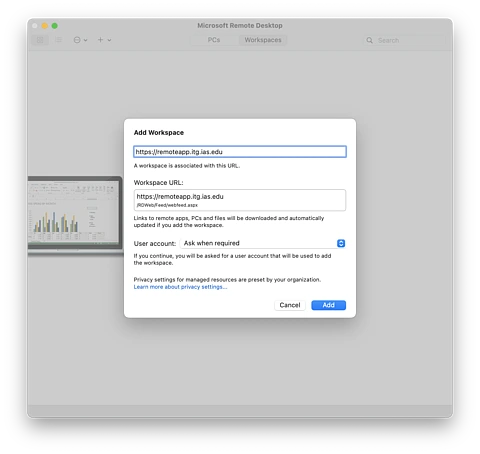Click the '/RDWeb/Feed/webfeed.aspx' path text
Viewport: 480px width, 454px height.
click(x=167, y=205)
